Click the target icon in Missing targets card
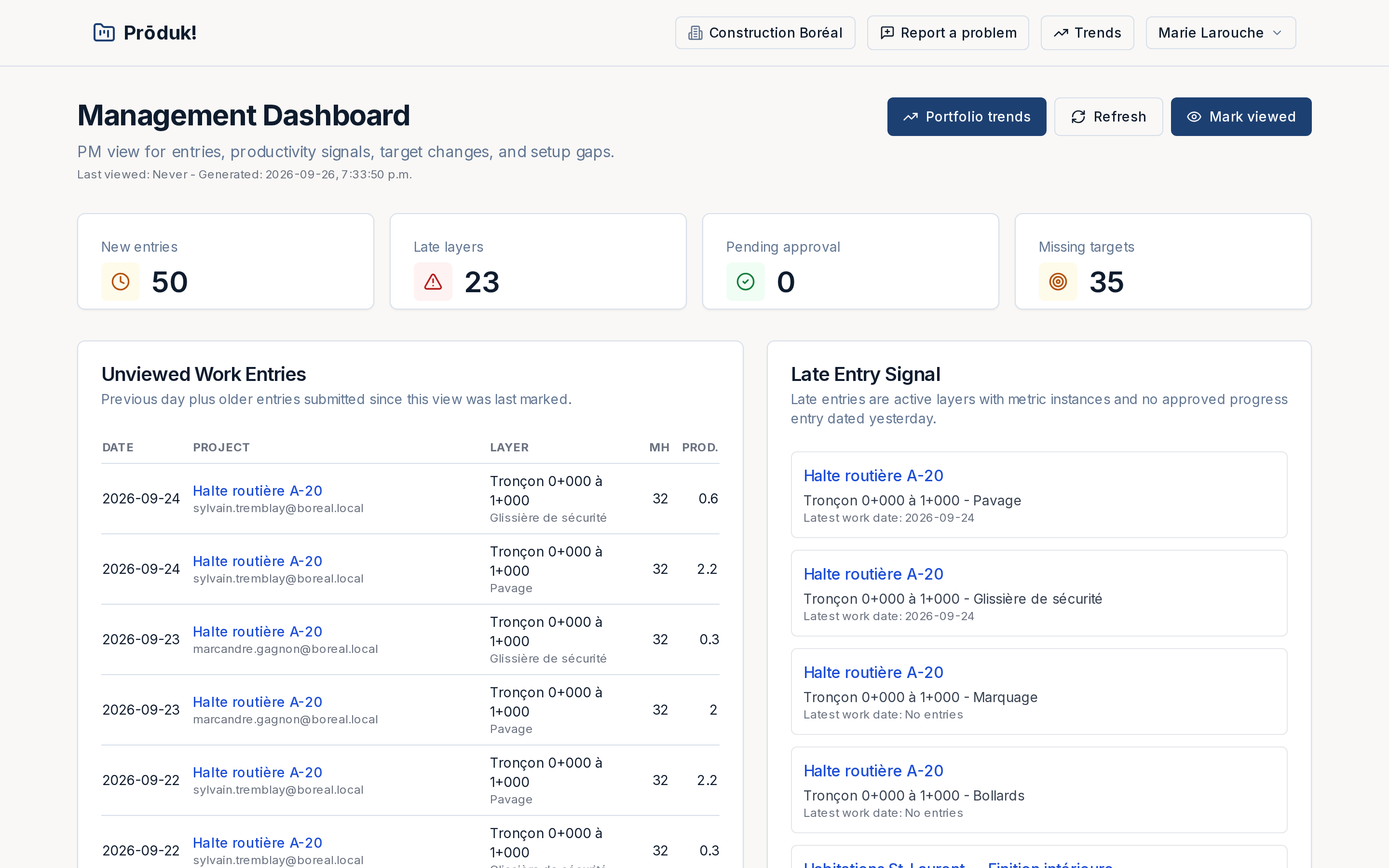1389x868 pixels. tap(1058, 282)
